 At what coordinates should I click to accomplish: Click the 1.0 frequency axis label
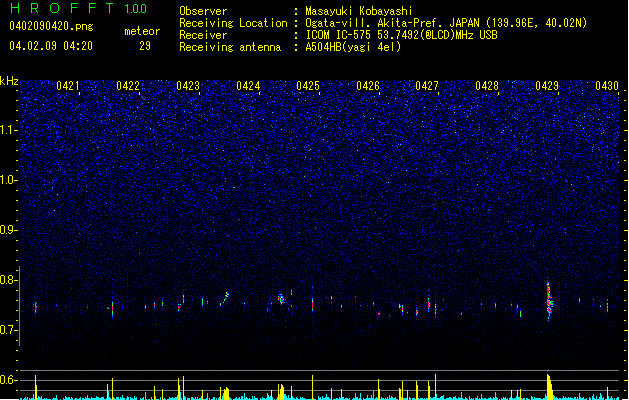(9, 180)
